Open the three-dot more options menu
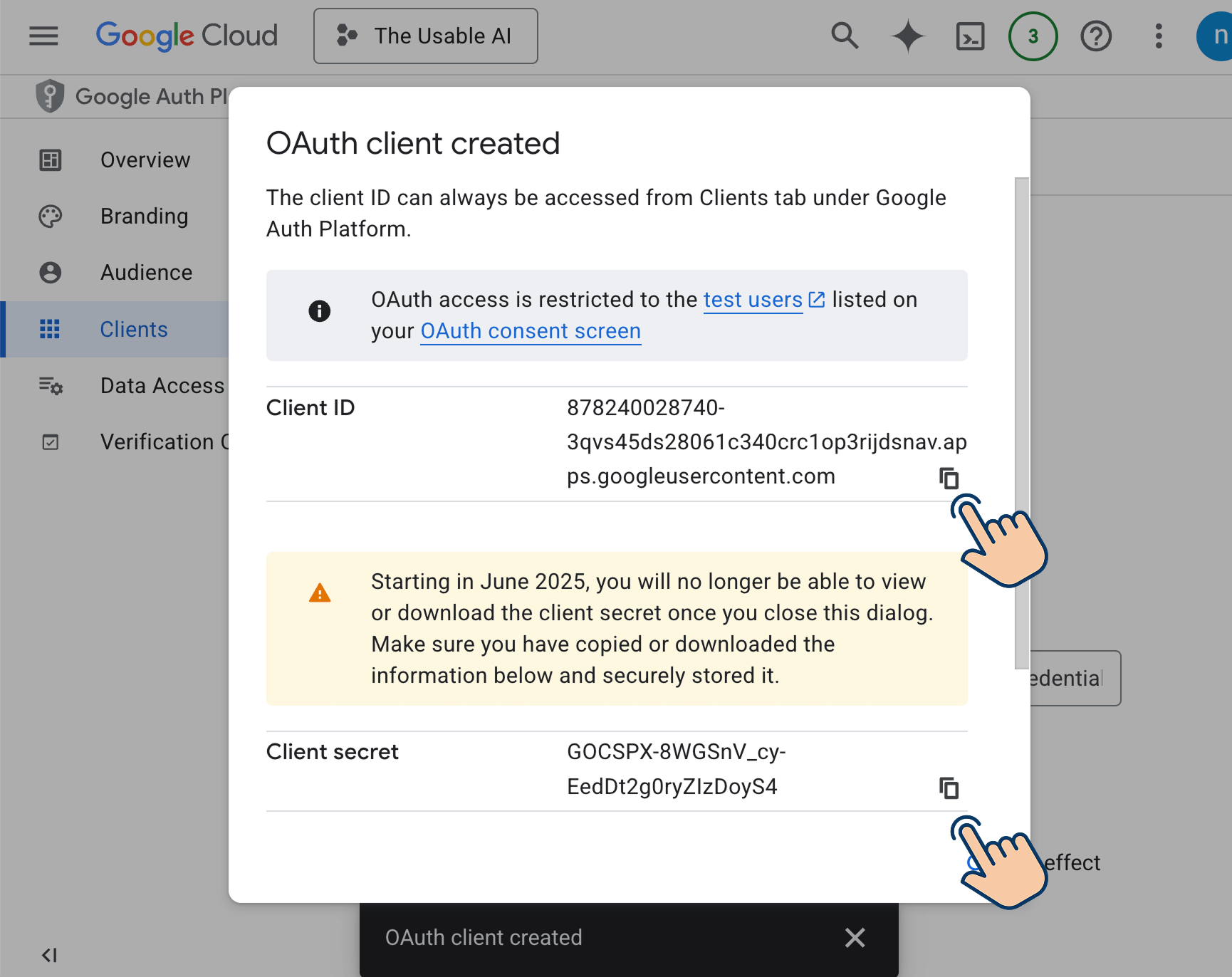1232x977 pixels. (1159, 36)
